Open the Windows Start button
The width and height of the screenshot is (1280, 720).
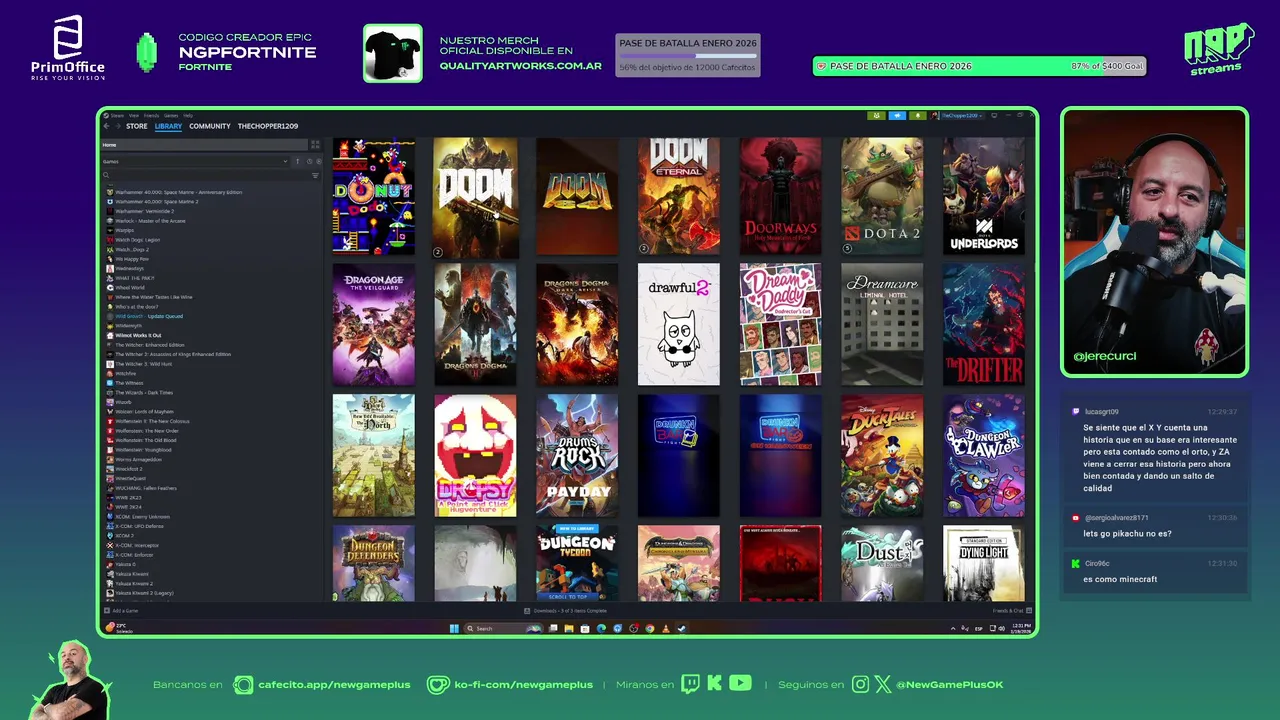(x=454, y=628)
